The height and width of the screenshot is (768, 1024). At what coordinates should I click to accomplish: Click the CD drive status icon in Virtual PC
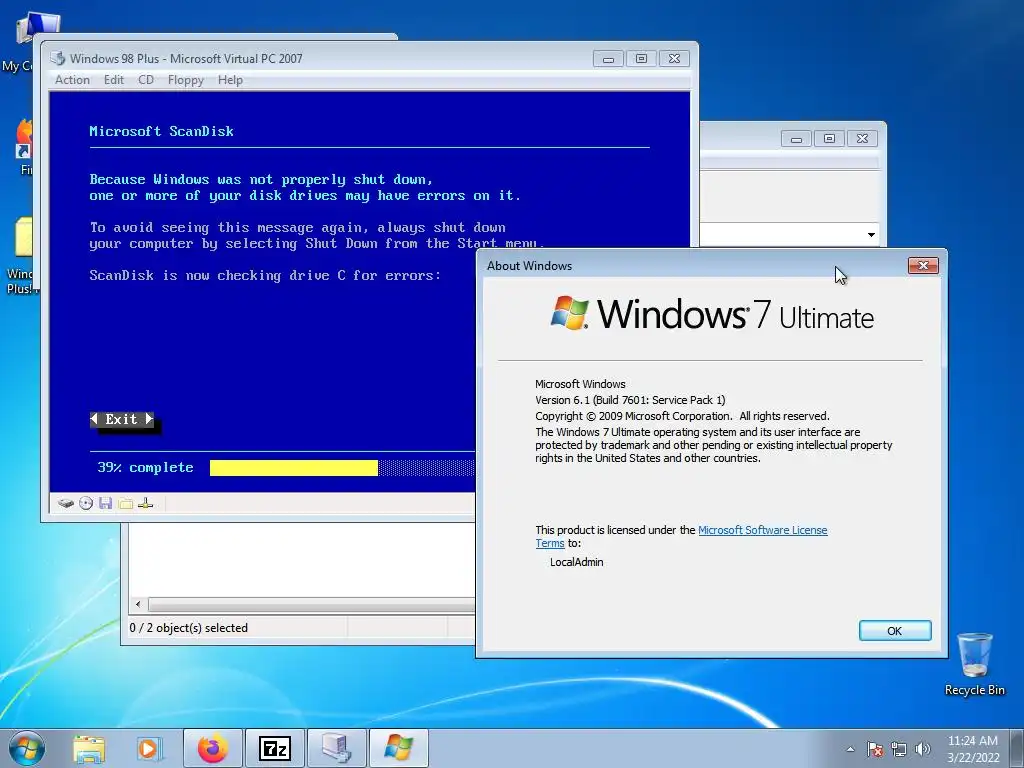click(86, 503)
